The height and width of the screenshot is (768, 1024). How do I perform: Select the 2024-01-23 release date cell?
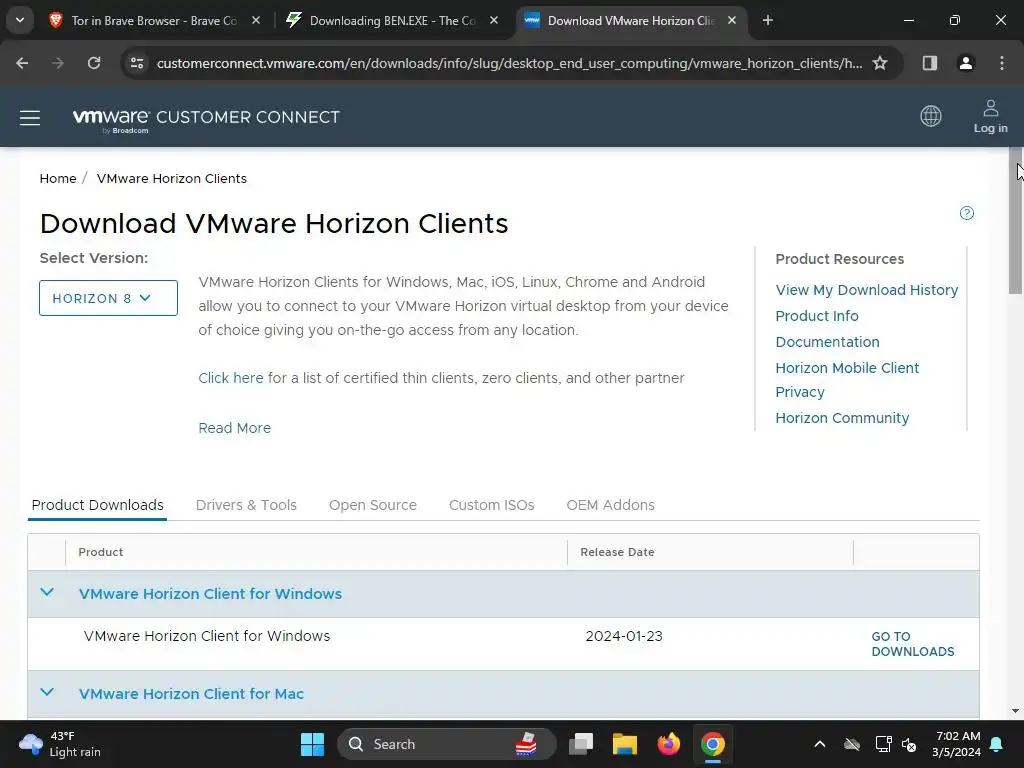point(624,636)
